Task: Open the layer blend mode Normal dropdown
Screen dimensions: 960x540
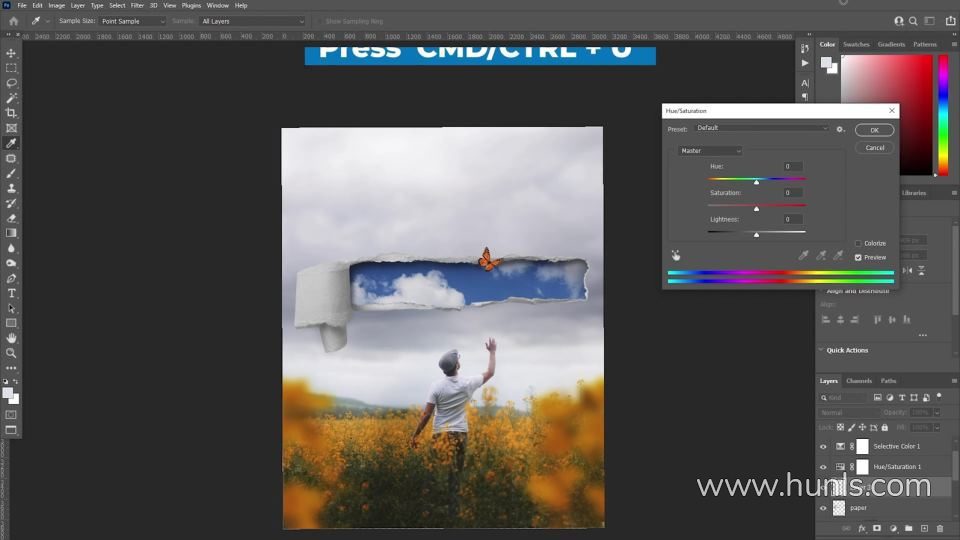Action: tap(849, 413)
